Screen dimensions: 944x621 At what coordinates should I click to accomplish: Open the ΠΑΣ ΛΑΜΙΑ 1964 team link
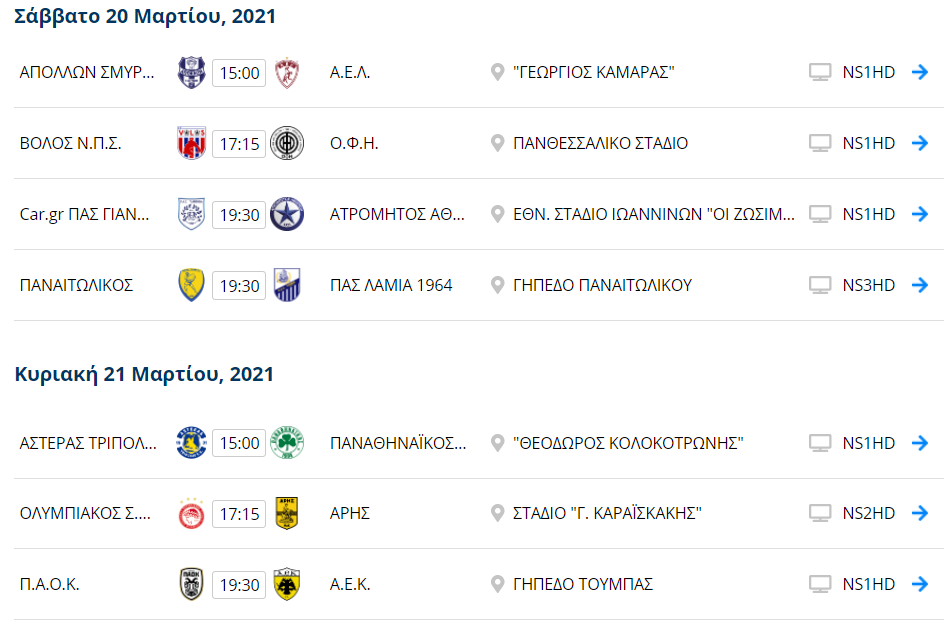pyautogui.click(x=391, y=285)
